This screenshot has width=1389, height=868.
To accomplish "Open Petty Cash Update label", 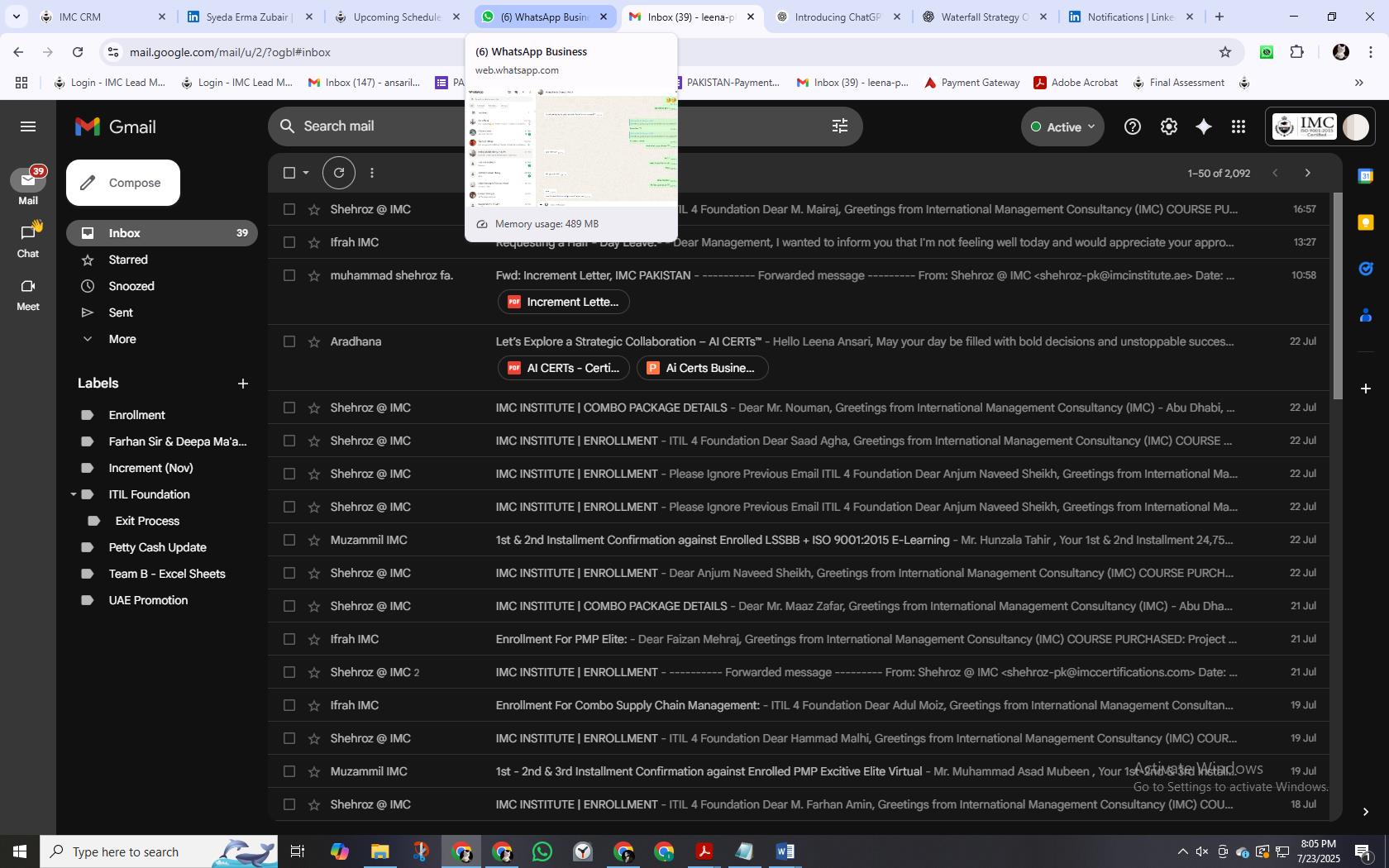I will tap(157, 547).
